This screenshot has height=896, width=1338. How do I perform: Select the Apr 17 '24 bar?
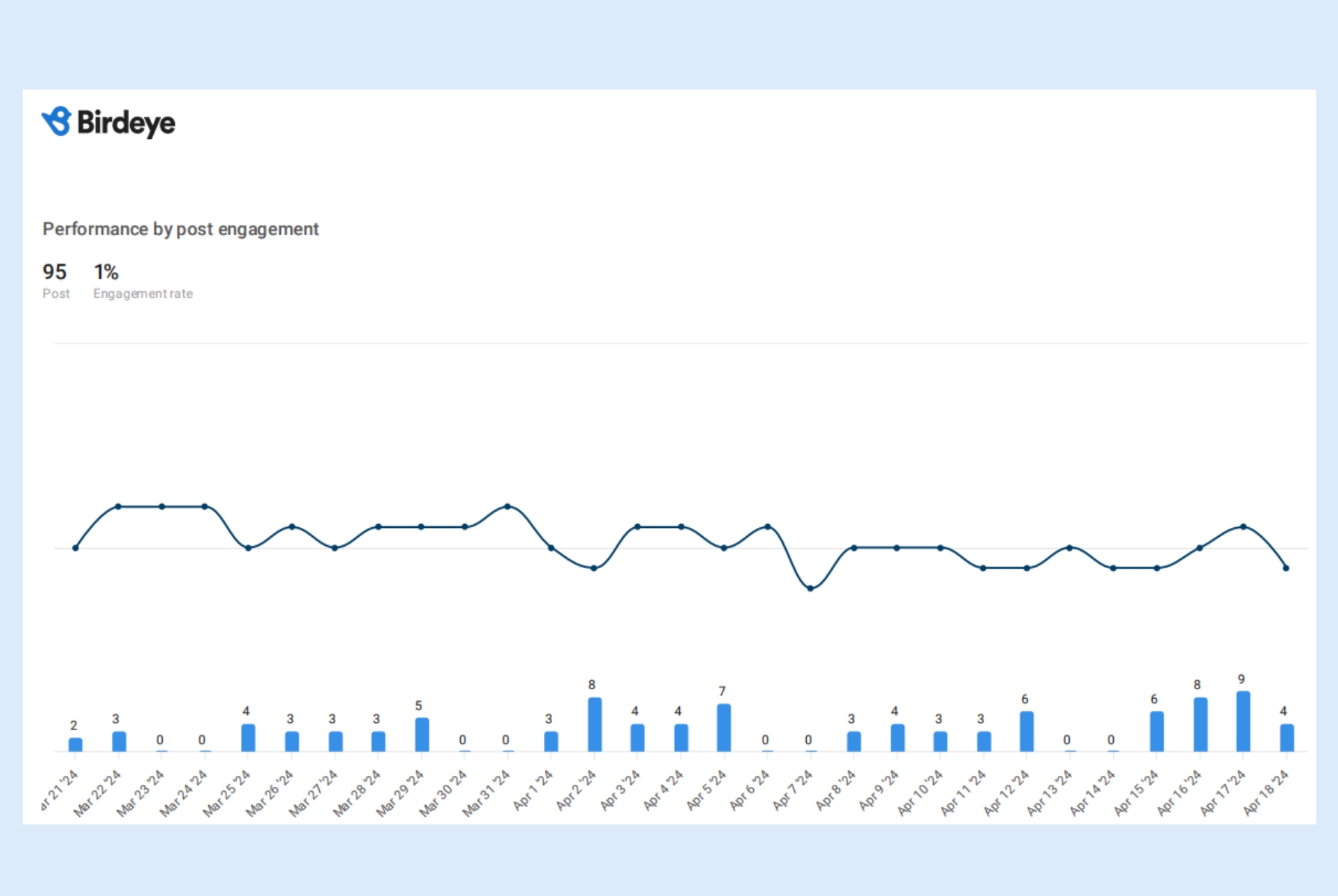[x=1243, y=721]
